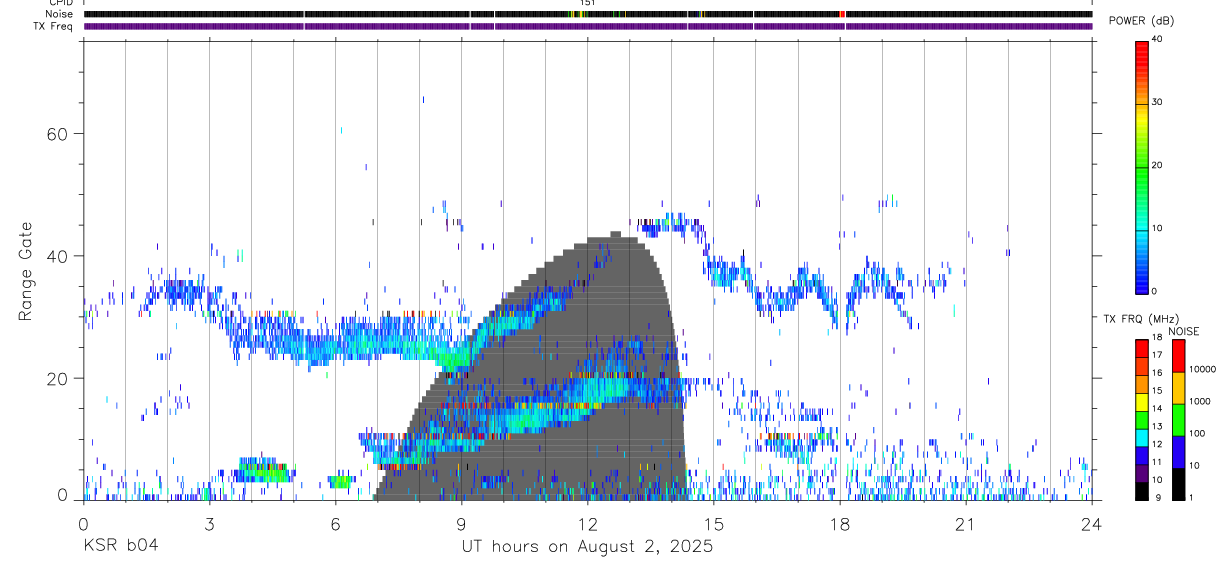Viewport: 1228px width, 567px height.
Task: Click the 40 tick label on Range Gate axis
Action: (58, 256)
